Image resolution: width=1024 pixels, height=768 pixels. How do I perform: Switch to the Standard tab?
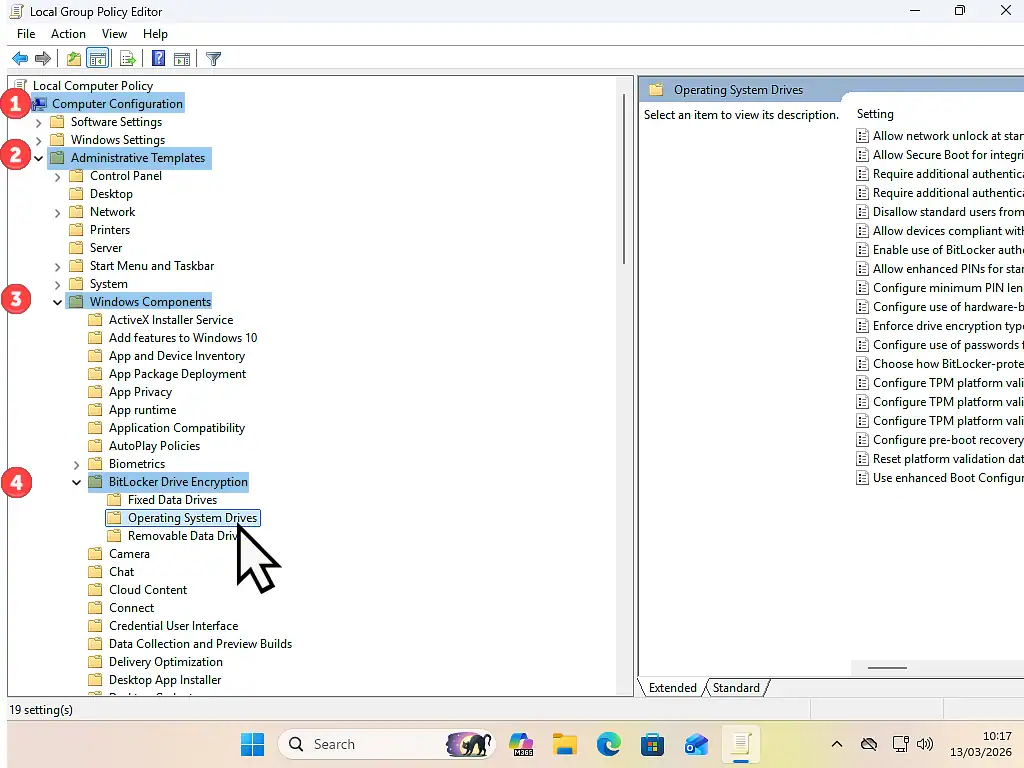coord(736,687)
